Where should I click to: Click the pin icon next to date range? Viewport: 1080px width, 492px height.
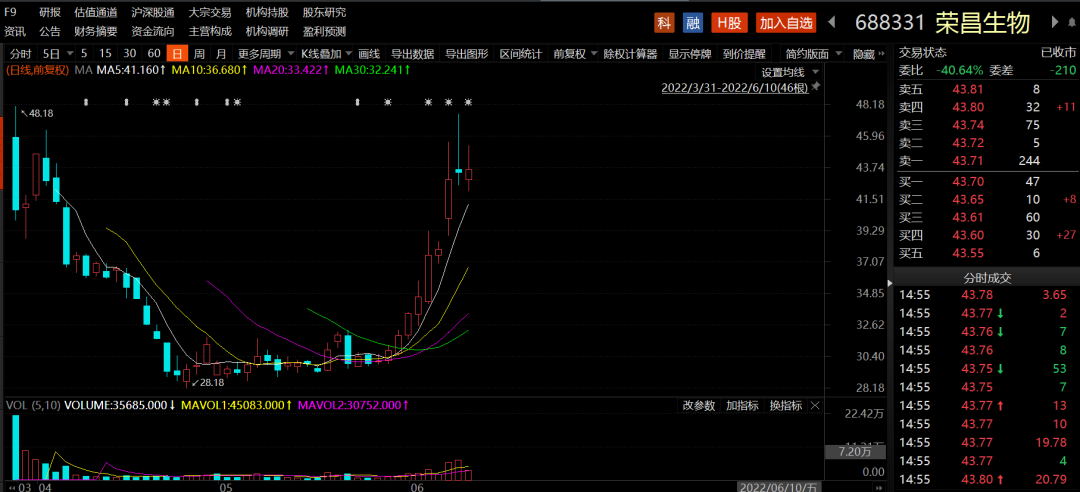815,88
